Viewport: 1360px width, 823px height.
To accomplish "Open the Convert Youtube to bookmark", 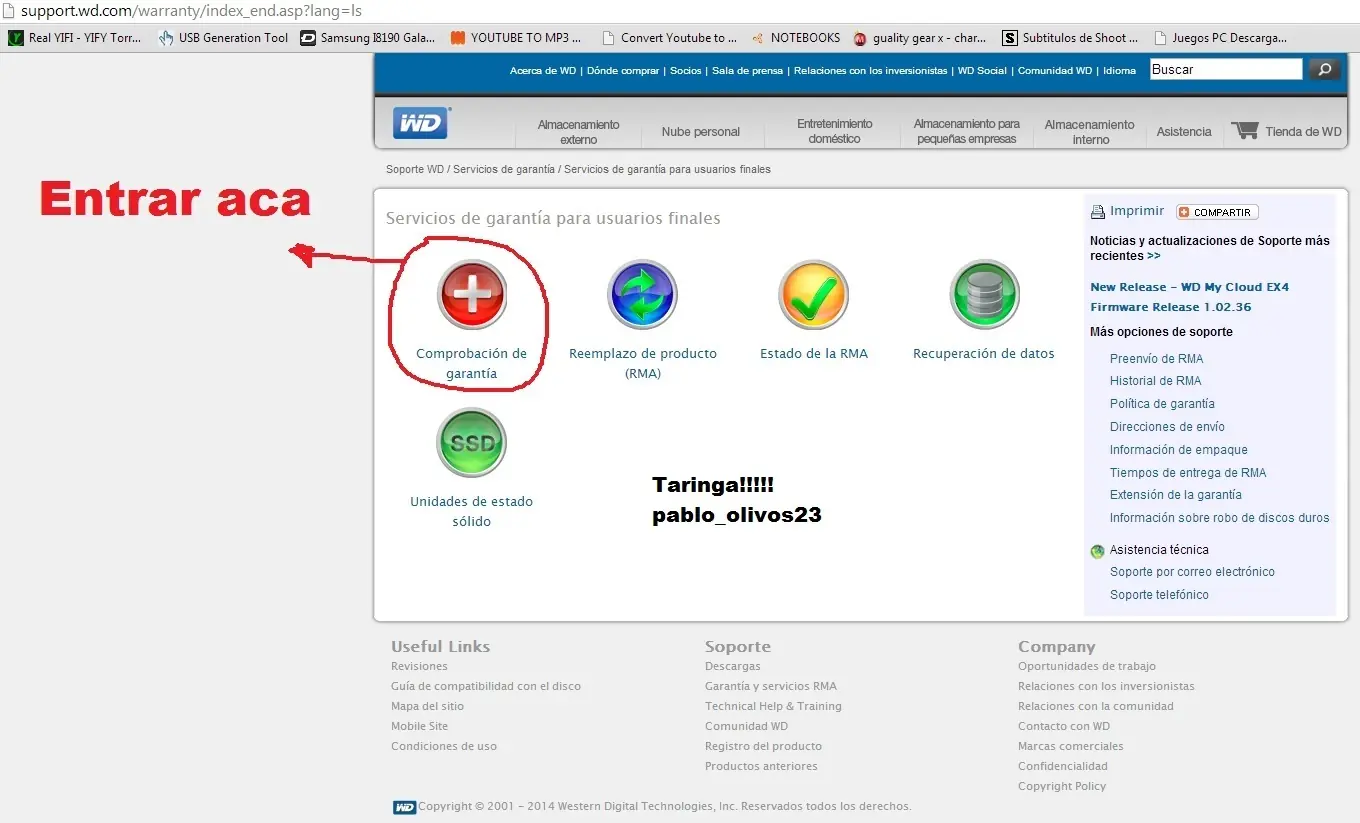I will click(x=669, y=38).
